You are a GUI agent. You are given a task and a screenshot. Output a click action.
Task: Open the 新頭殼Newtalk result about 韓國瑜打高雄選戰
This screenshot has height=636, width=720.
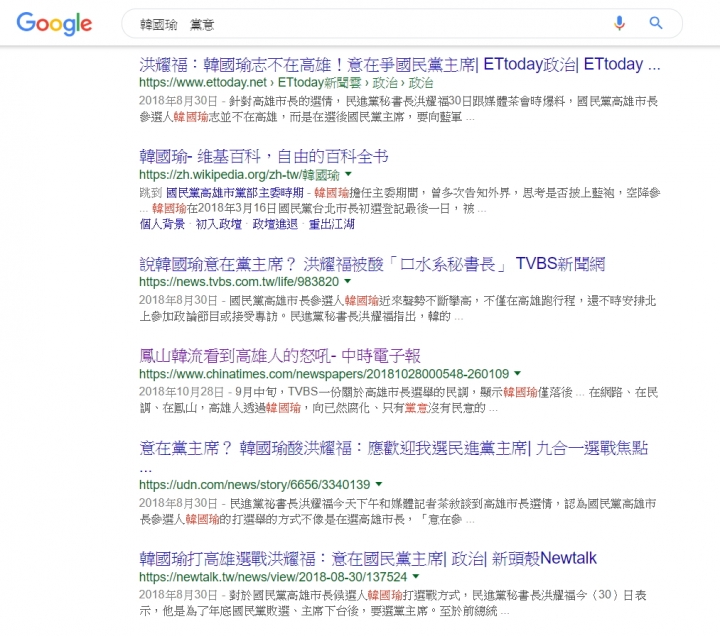(368, 558)
